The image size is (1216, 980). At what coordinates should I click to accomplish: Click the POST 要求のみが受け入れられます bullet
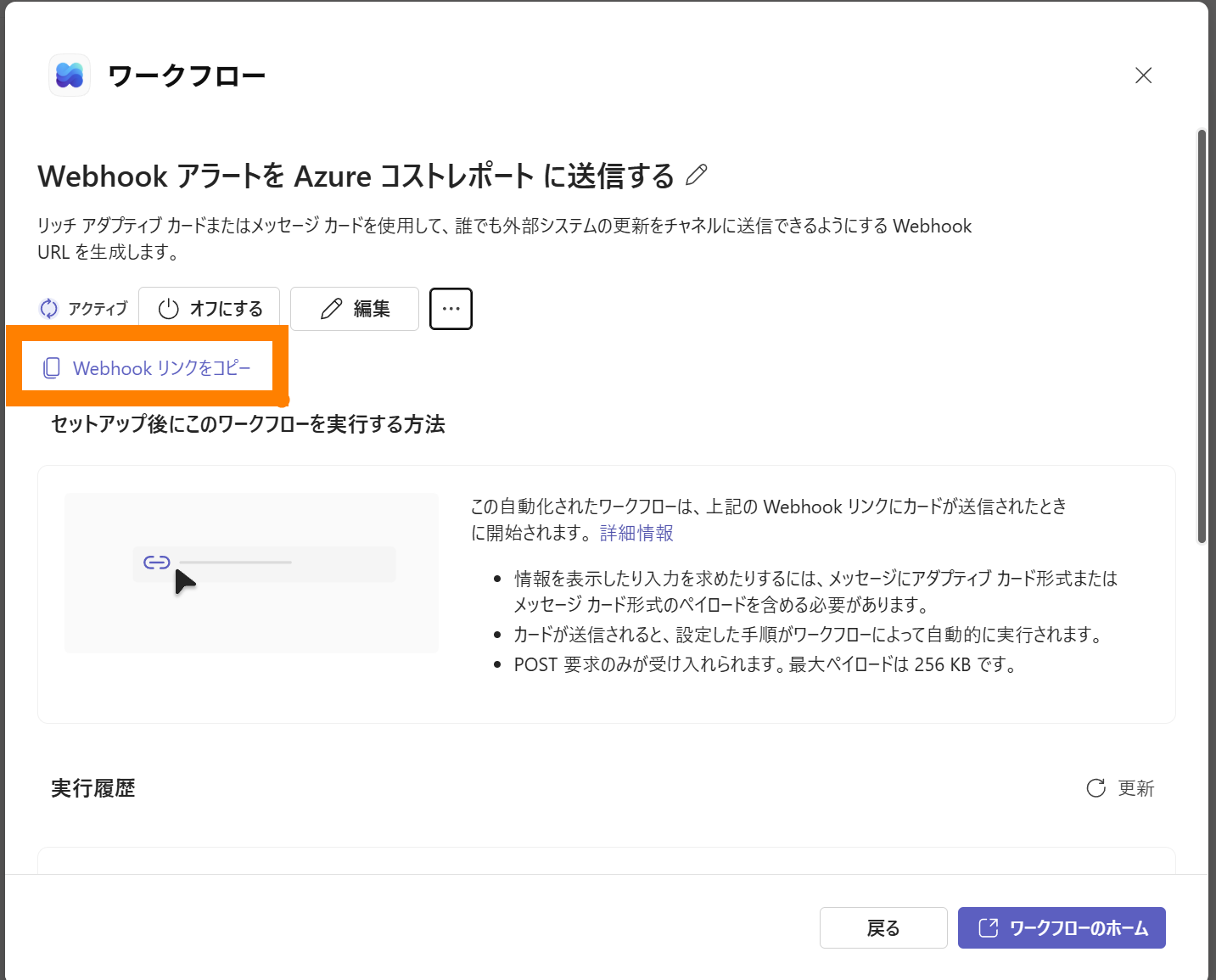765,664
